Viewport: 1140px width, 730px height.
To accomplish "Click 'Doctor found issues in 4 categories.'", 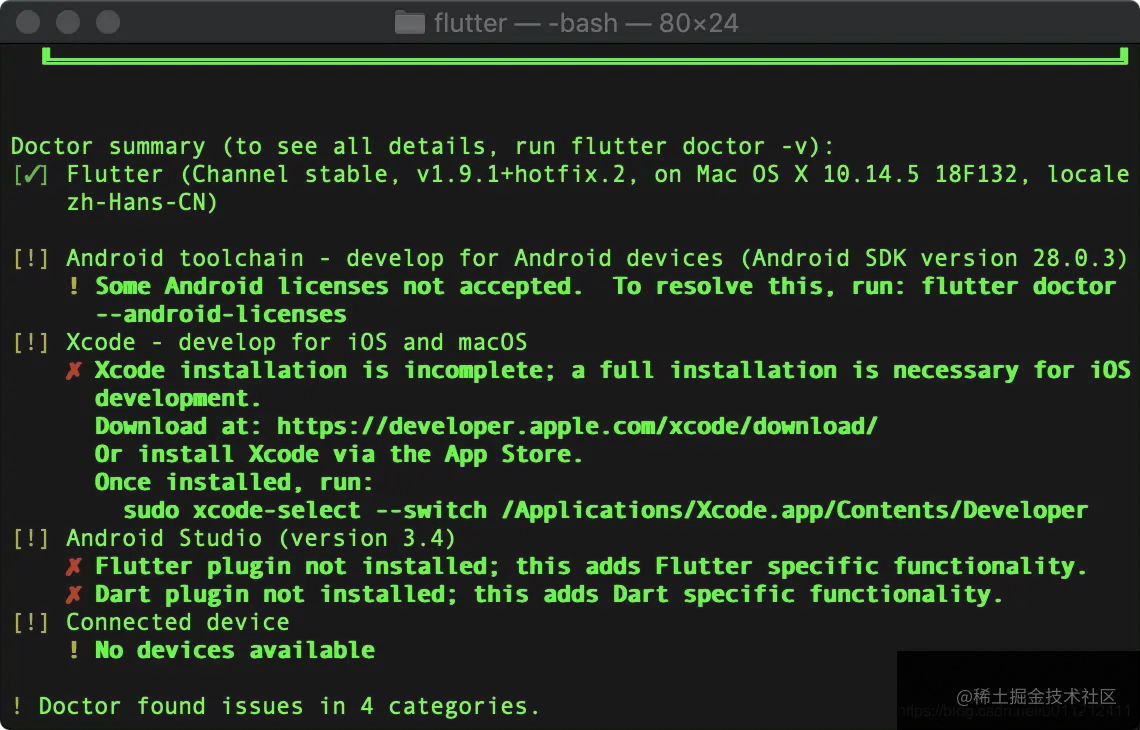I will coord(289,706).
